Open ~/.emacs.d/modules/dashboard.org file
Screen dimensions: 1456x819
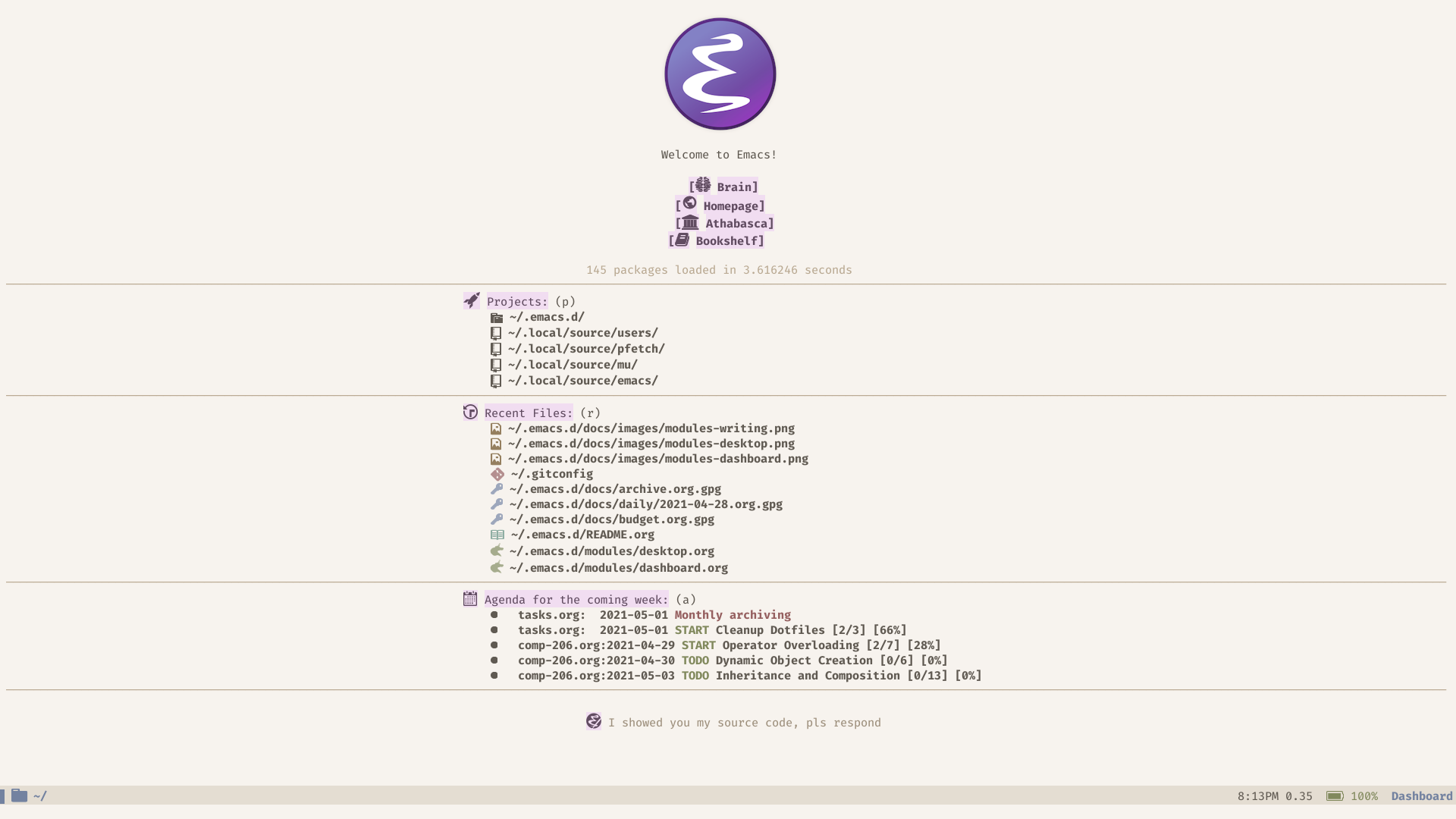[x=617, y=568]
